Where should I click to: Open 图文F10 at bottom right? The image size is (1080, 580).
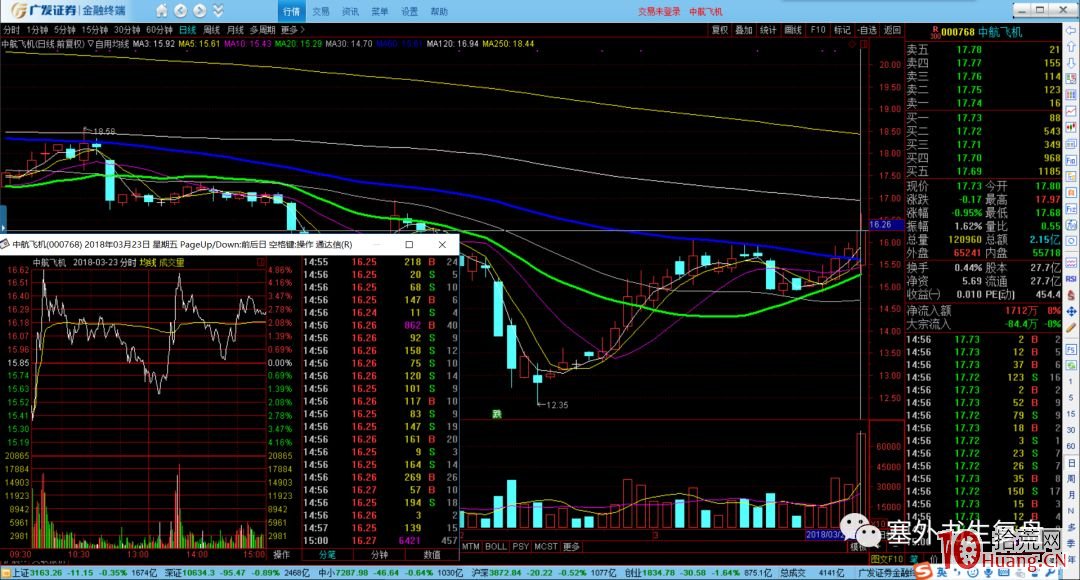coord(886,559)
